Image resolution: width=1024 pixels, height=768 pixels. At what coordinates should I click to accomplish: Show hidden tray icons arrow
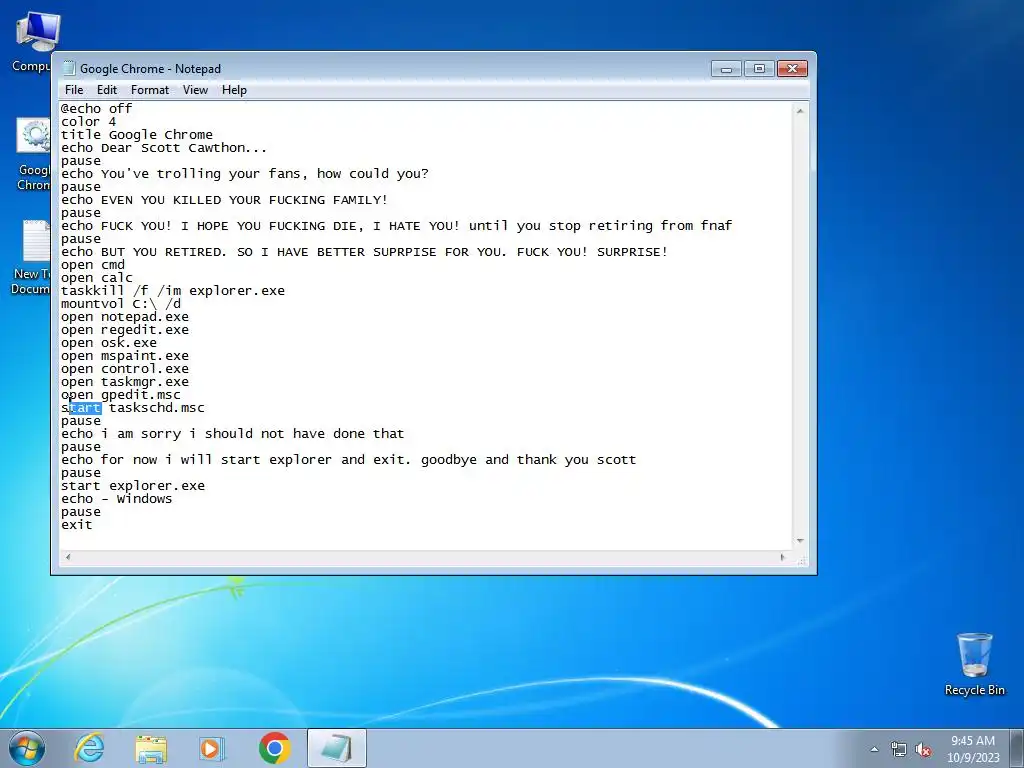874,749
